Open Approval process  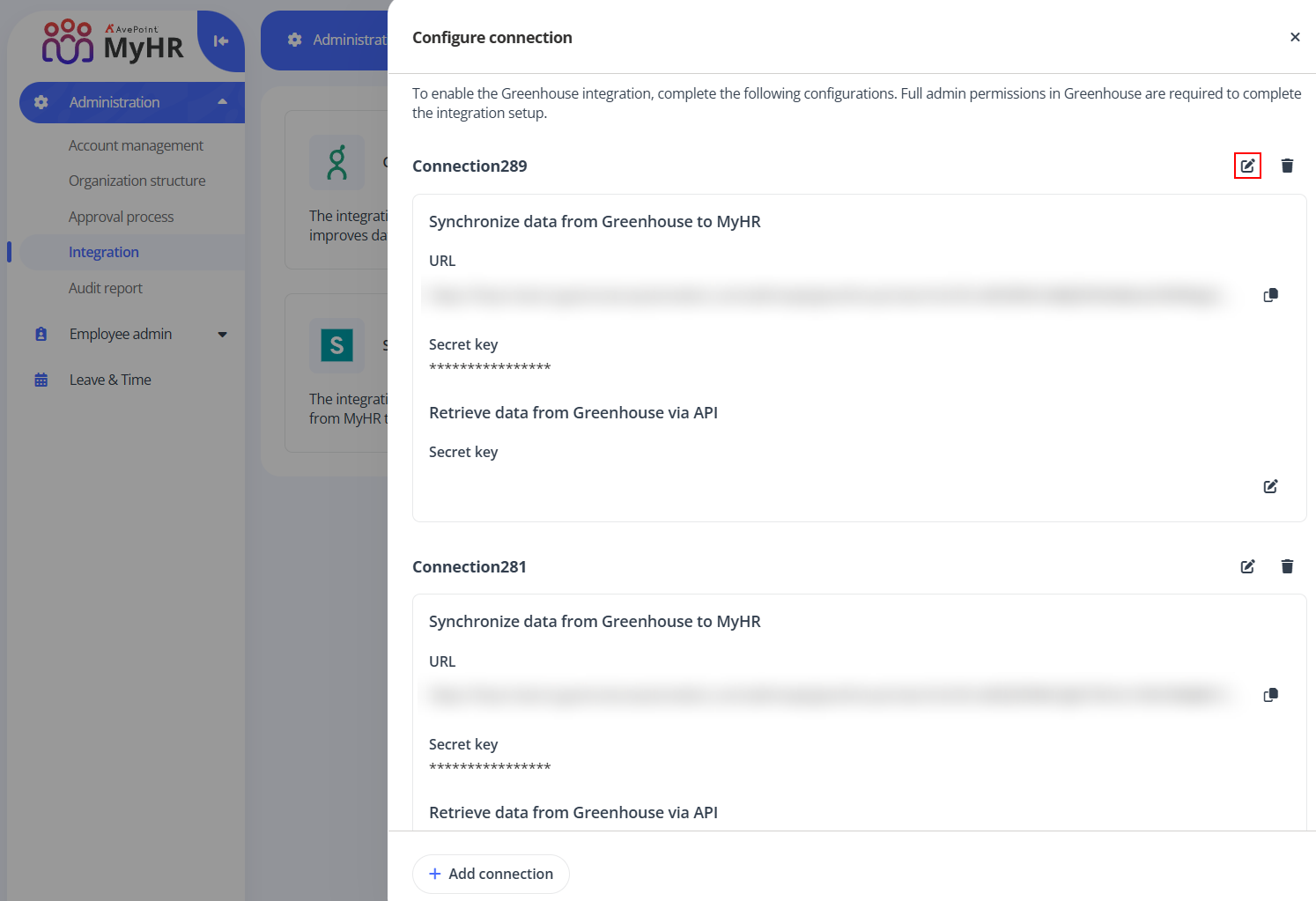122,217
